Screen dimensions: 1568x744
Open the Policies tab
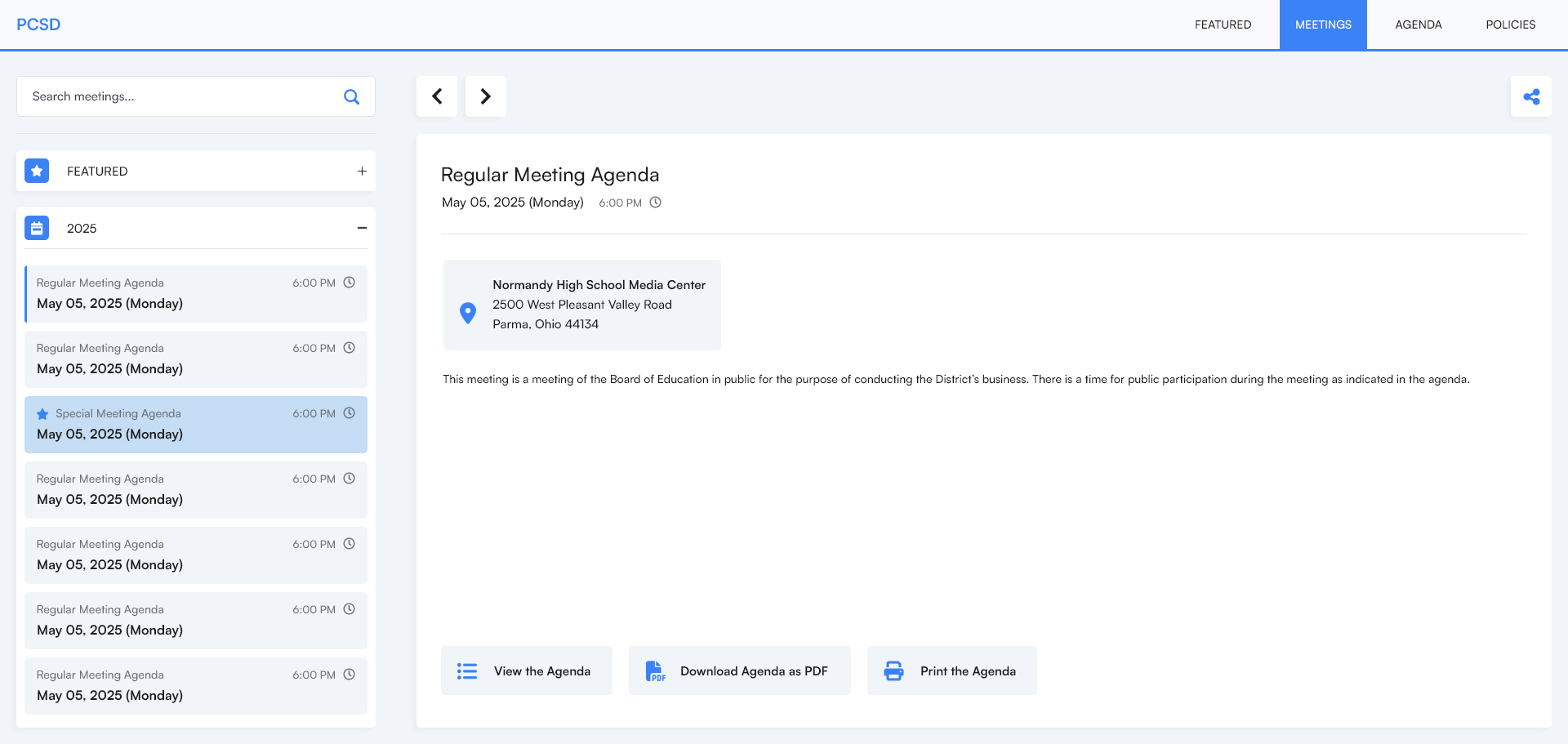coord(1510,25)
